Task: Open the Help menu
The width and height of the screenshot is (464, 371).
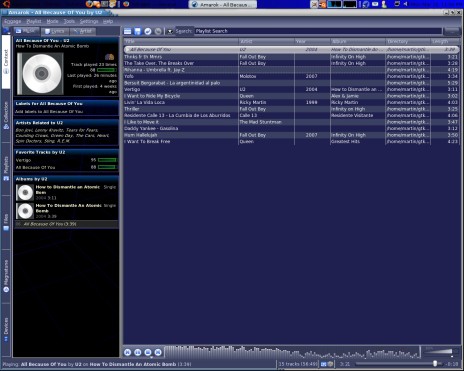Action: 108,21
